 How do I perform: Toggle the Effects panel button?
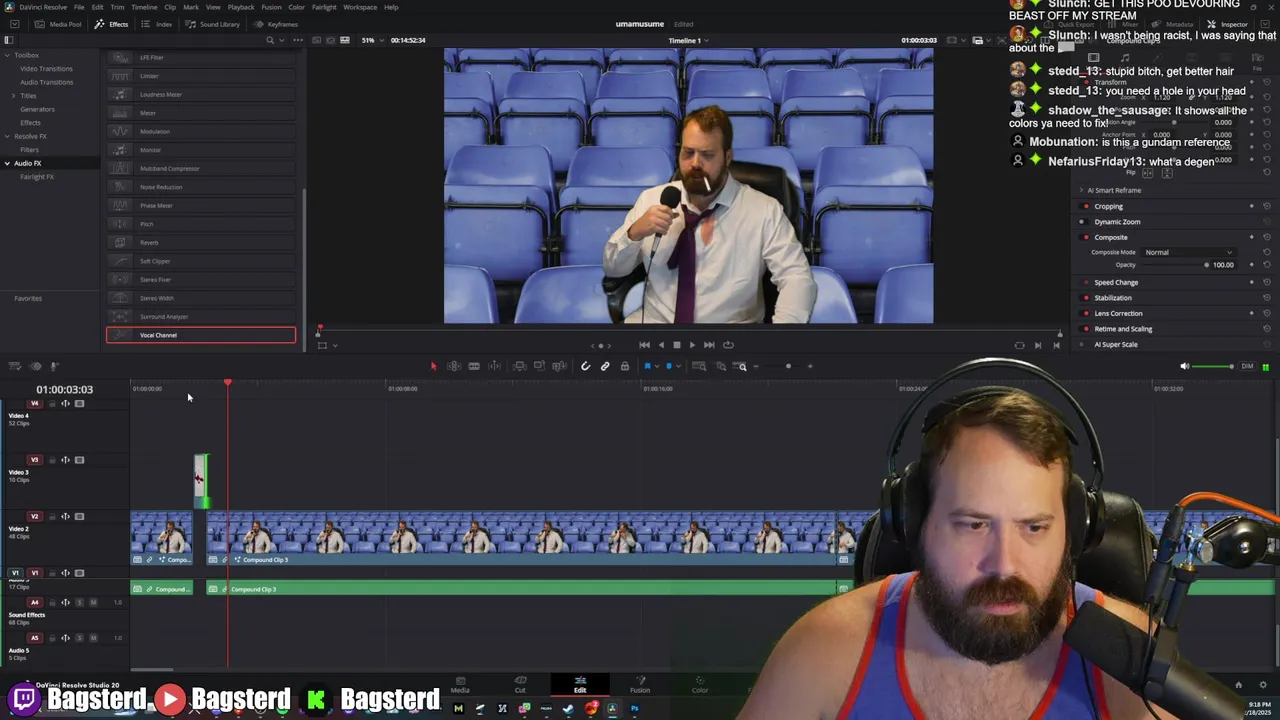point(112,24)
